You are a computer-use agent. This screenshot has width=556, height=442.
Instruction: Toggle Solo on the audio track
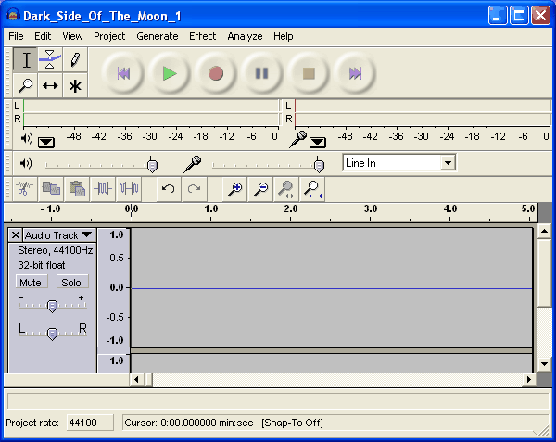click(72, 282)
